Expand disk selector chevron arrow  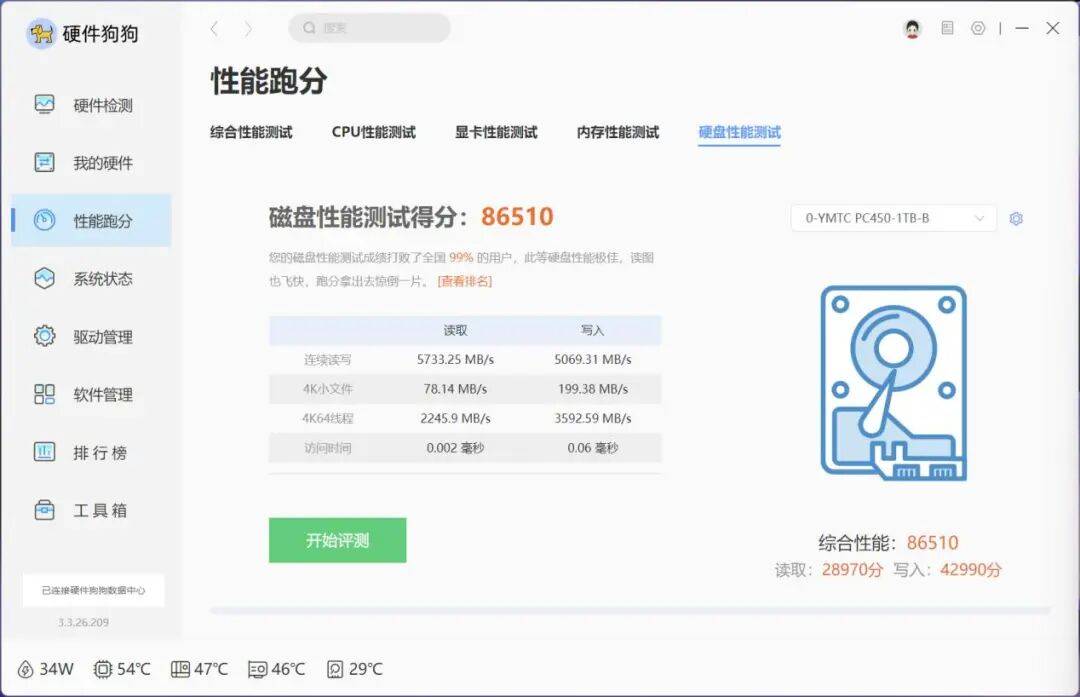coord(979,218)
